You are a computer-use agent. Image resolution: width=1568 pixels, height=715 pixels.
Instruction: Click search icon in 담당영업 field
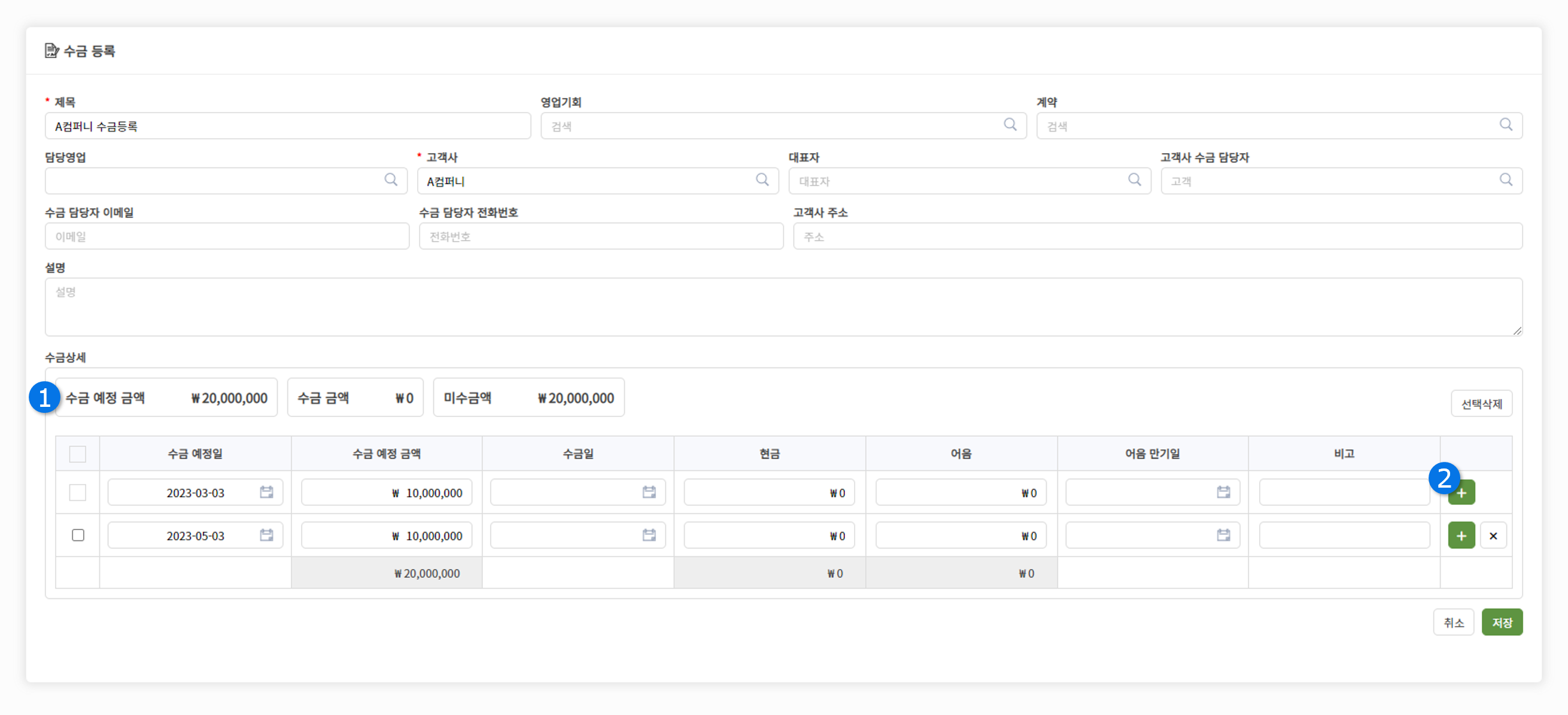pos(391,180)
